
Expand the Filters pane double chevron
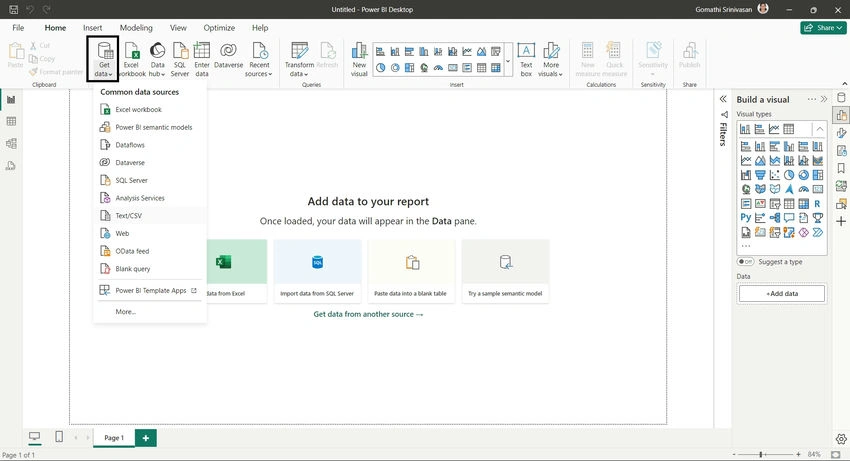pos(723,99)
